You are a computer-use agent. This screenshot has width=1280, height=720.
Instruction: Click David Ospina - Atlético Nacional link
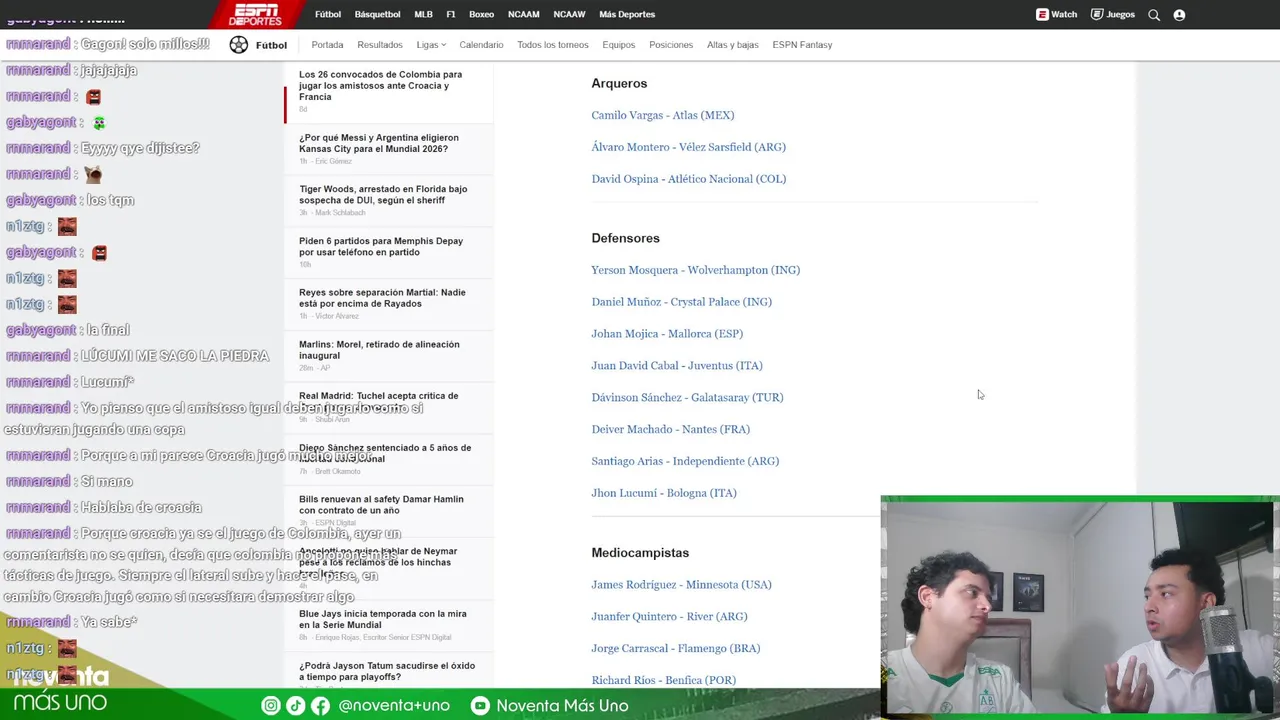[688, 179]
